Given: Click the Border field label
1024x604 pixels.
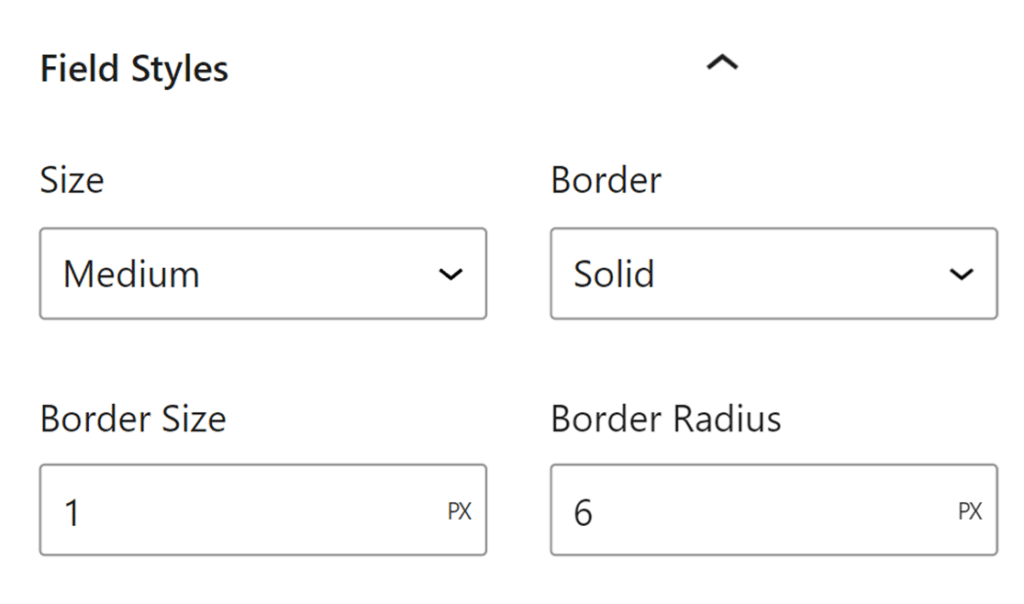Looking at the screenshot, I should (605, 180).
